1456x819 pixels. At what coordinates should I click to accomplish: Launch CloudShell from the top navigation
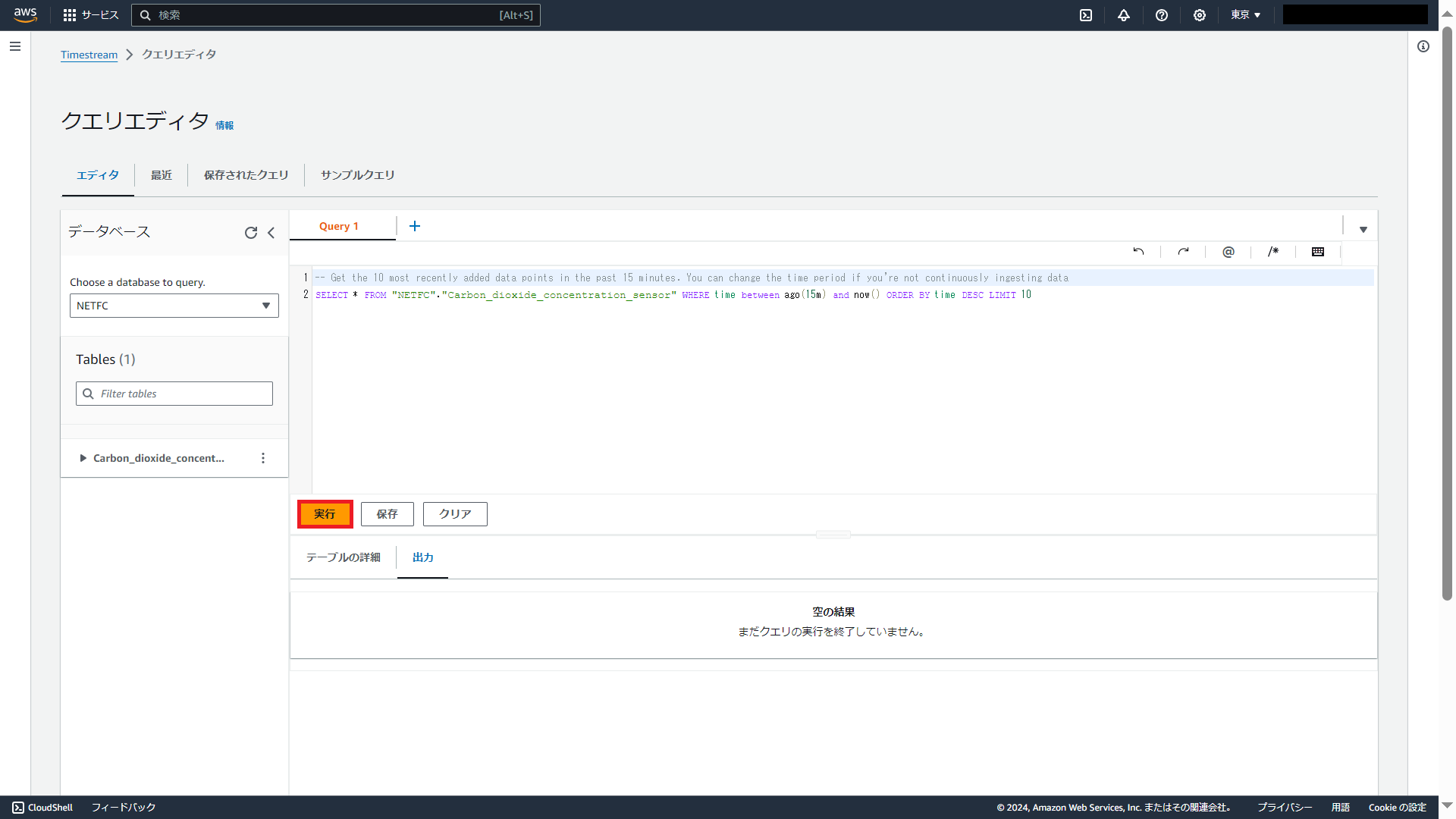1086,15
